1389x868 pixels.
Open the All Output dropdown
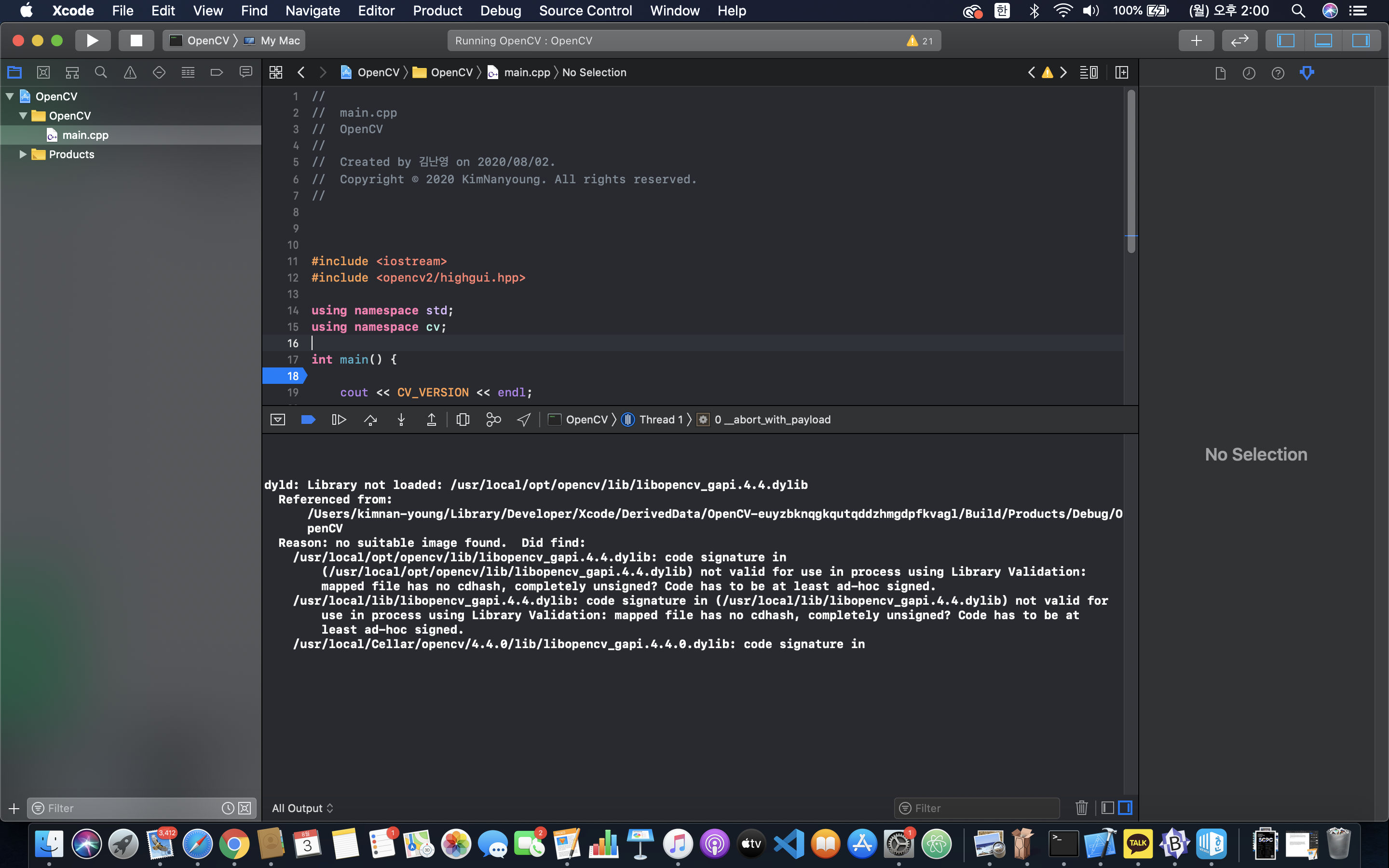click(x=302, y=808)
